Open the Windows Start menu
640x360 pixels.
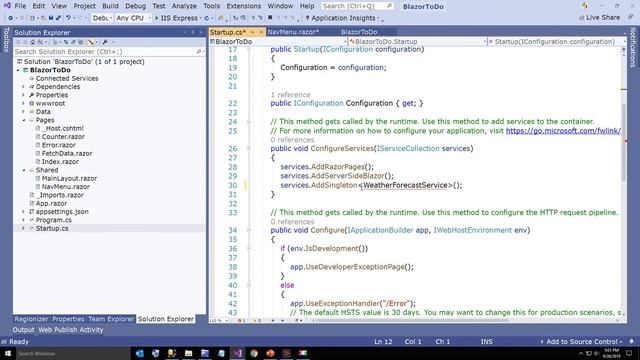point(8,353)
